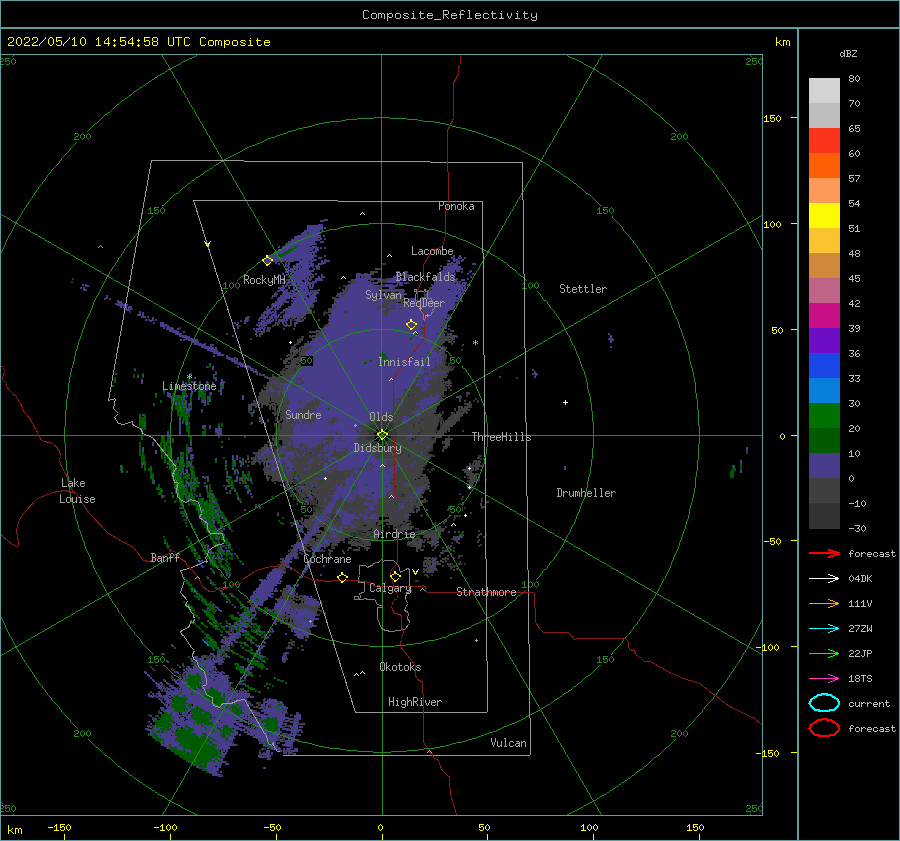Click the Drumheller town label
The height and width of the screenshot is (841, 900).
586,493
